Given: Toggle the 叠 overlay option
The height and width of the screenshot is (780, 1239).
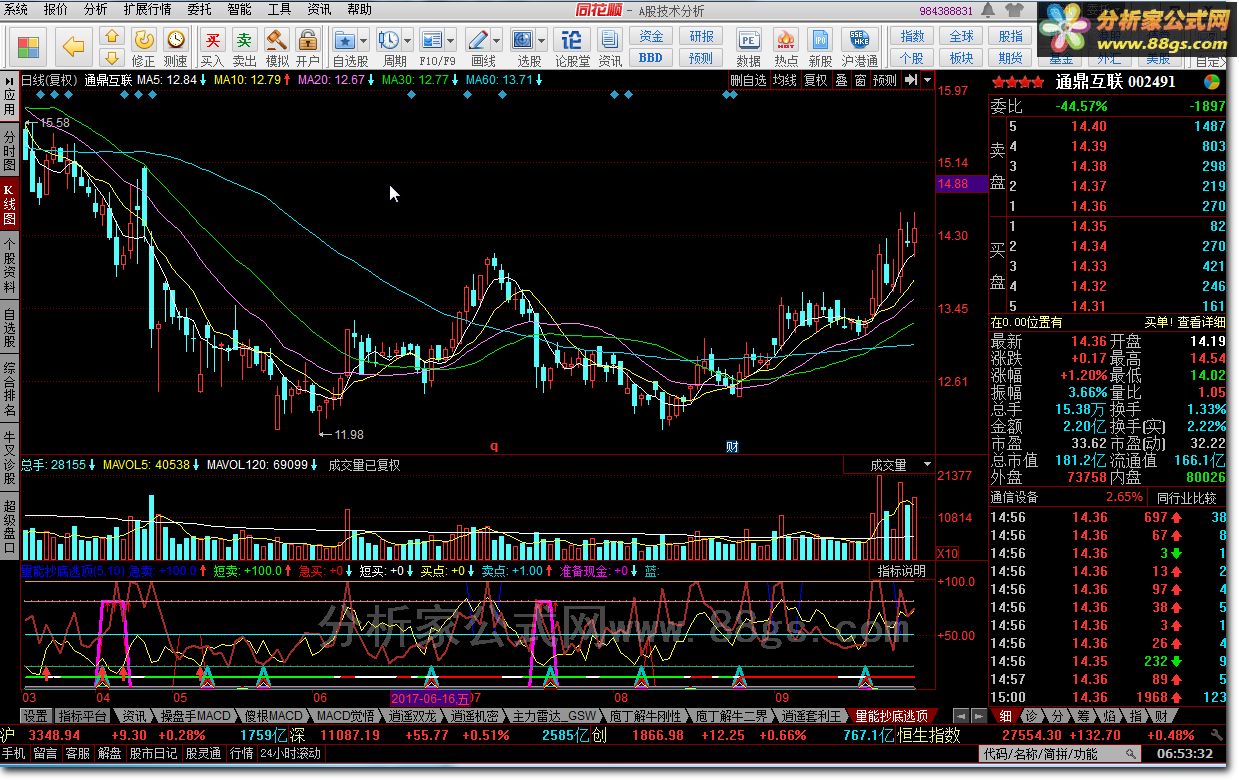Looking at the screenshot, I should pyautogui.click(x=842, y=80).
